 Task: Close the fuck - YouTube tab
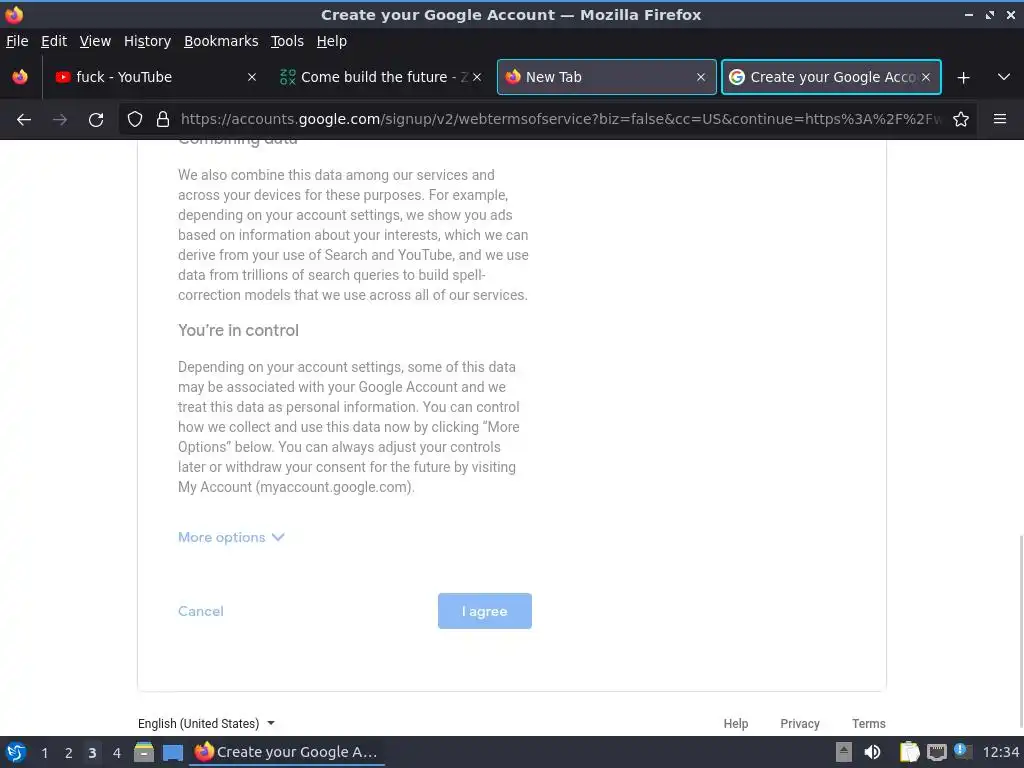coord(251,77)
